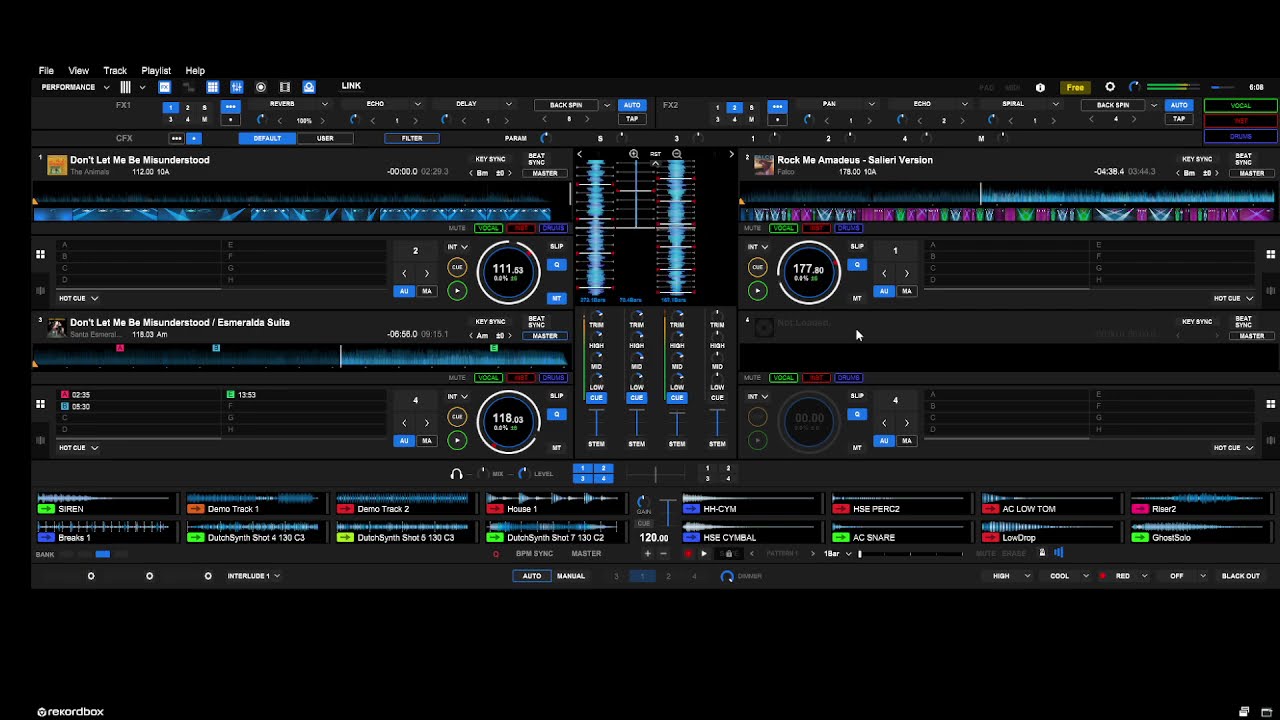The height and width of the screenshot is (720, 1280).
Task: Open the DELAY effect dropdown in FX1
Action: click(x=508, y=104)
